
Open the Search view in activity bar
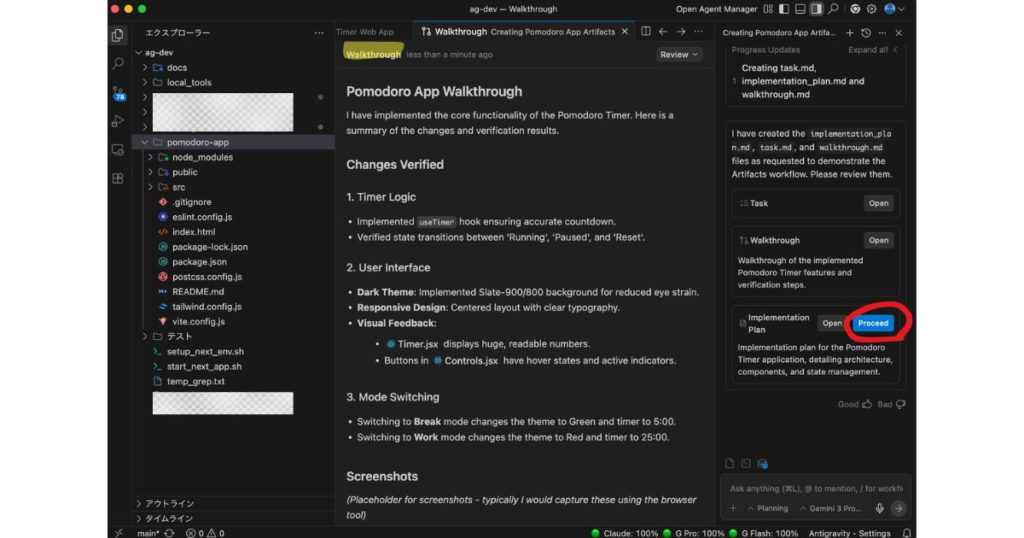coord(118,64)
